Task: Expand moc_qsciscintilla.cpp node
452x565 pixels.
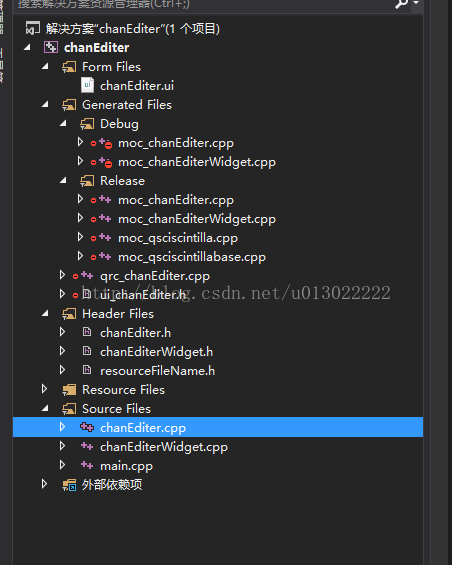Action: pos(80,237)
